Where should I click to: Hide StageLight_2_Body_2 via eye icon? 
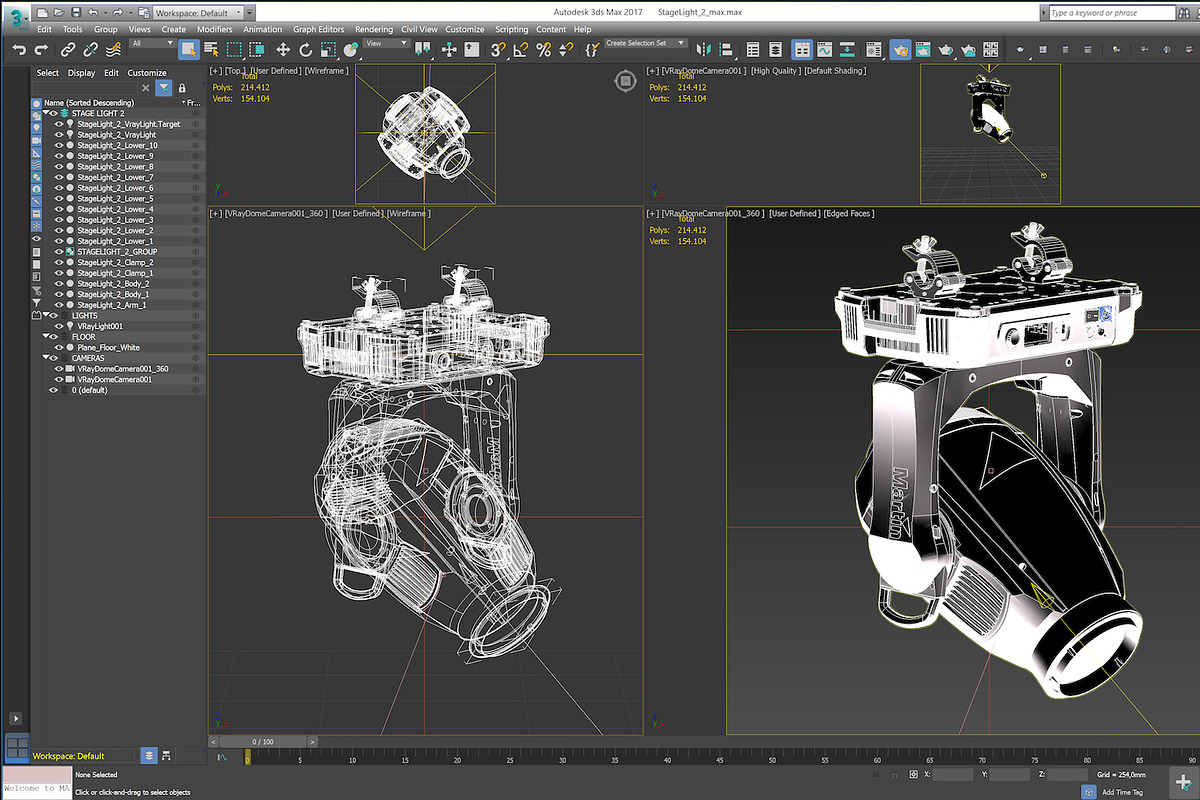click(x=59, y=284)
